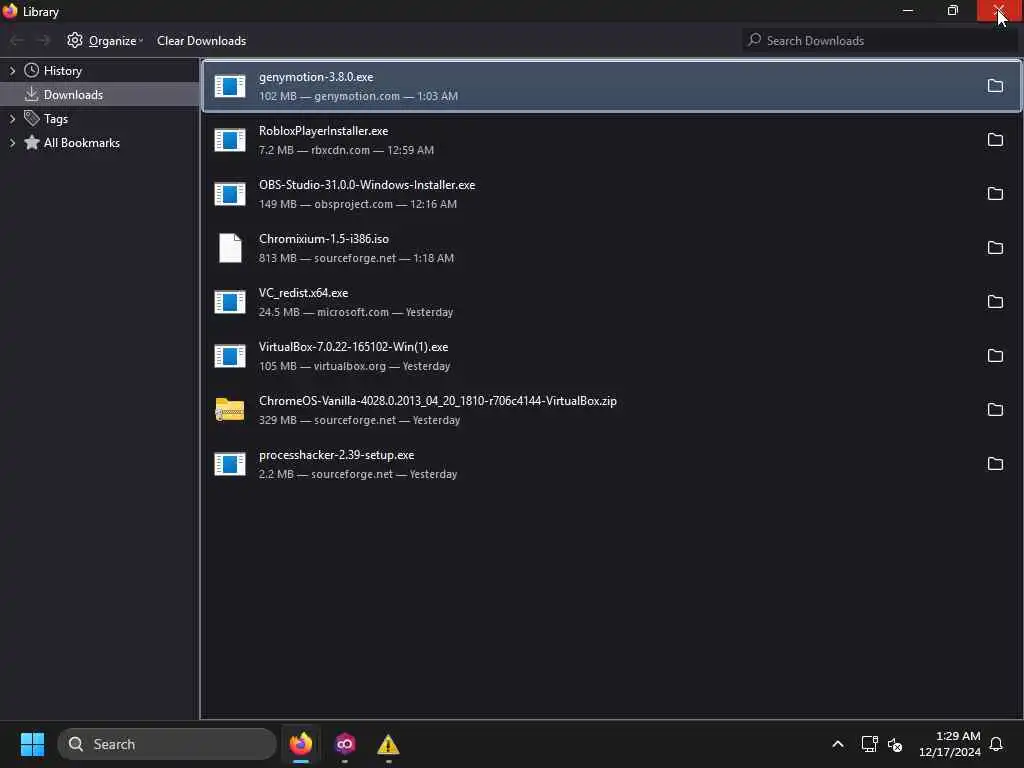Select the VC_redist.x64.exe file name
The height and width of the screenshot is (768, 1024).
coord(304,293)
